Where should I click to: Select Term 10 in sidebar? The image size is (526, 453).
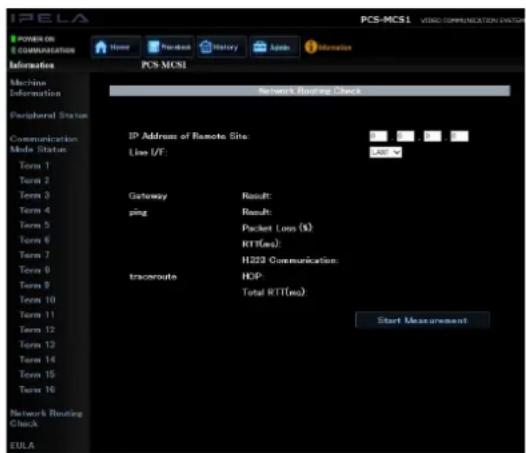click(x=37, y=300)
